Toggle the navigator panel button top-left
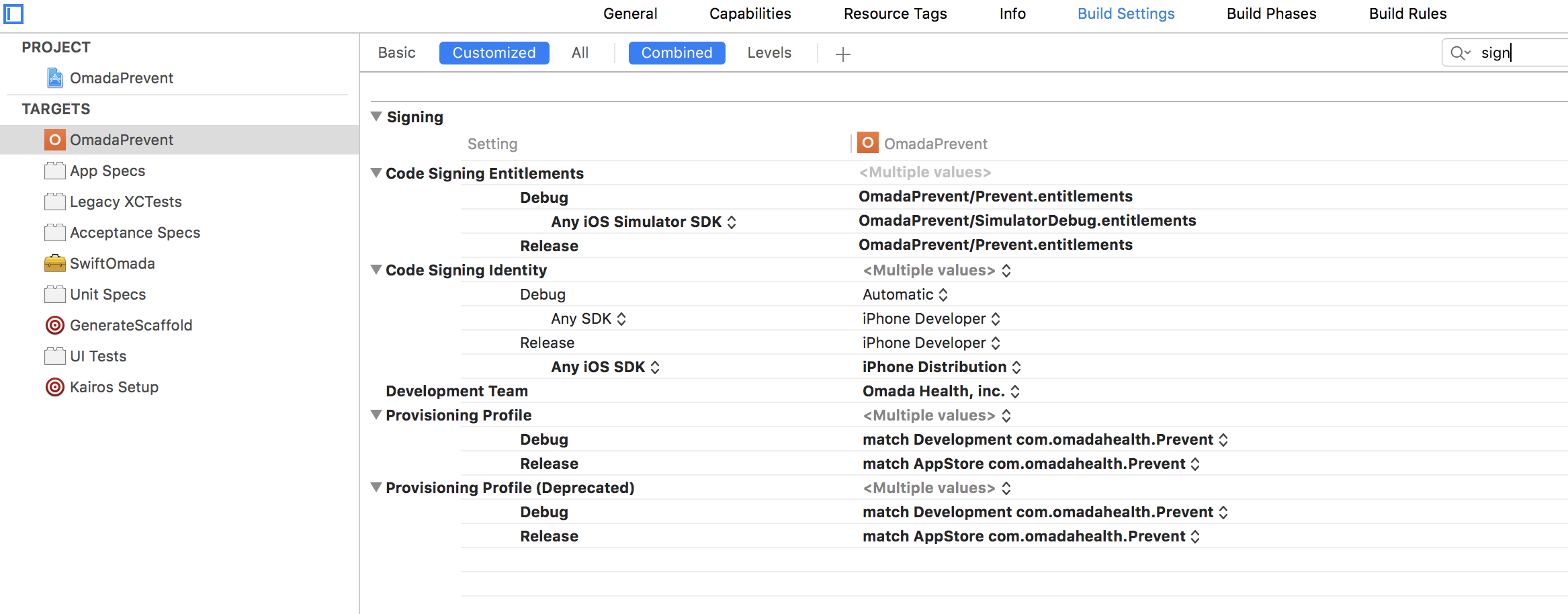Viewport: 1568px width, 614px height. click(x=13, y=14)
